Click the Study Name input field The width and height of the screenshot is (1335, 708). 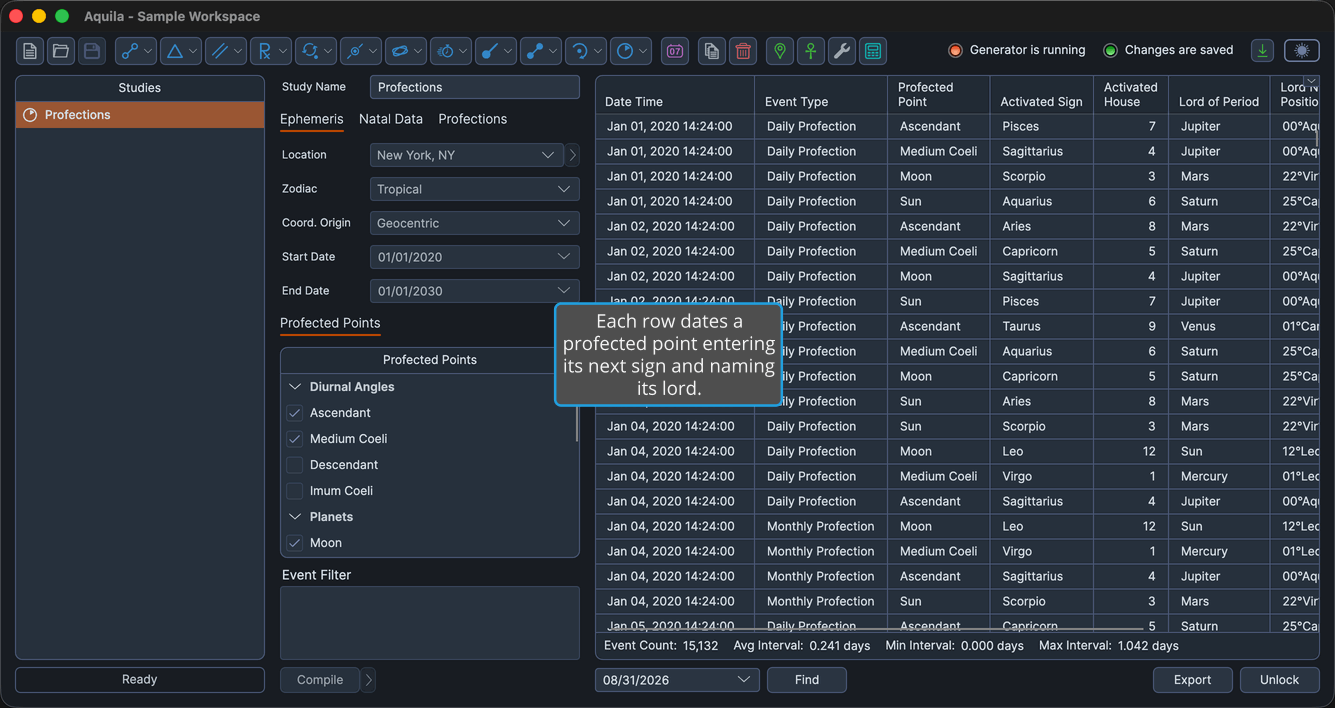pos(474,87)
